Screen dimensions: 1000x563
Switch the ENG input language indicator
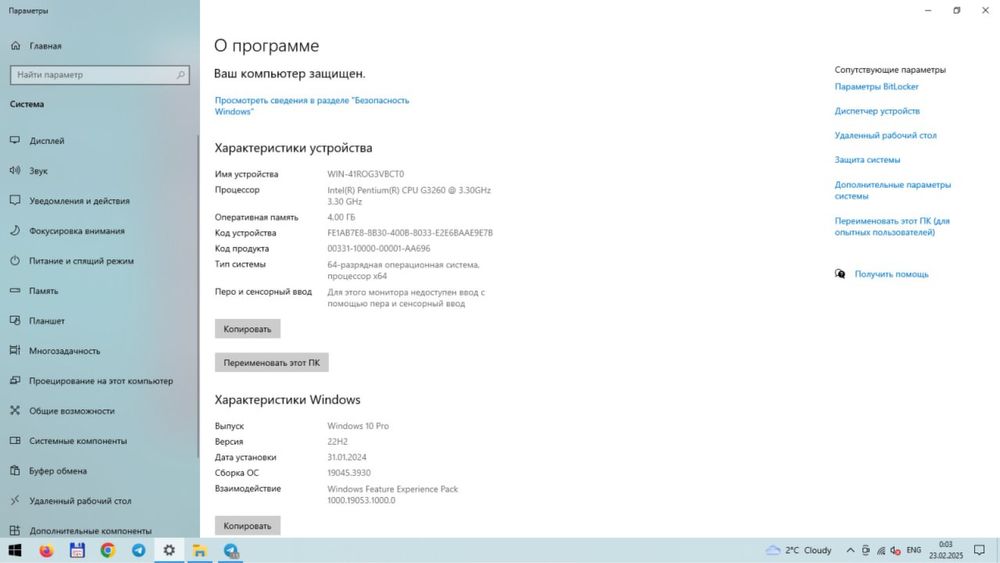[x=914, y=550]
